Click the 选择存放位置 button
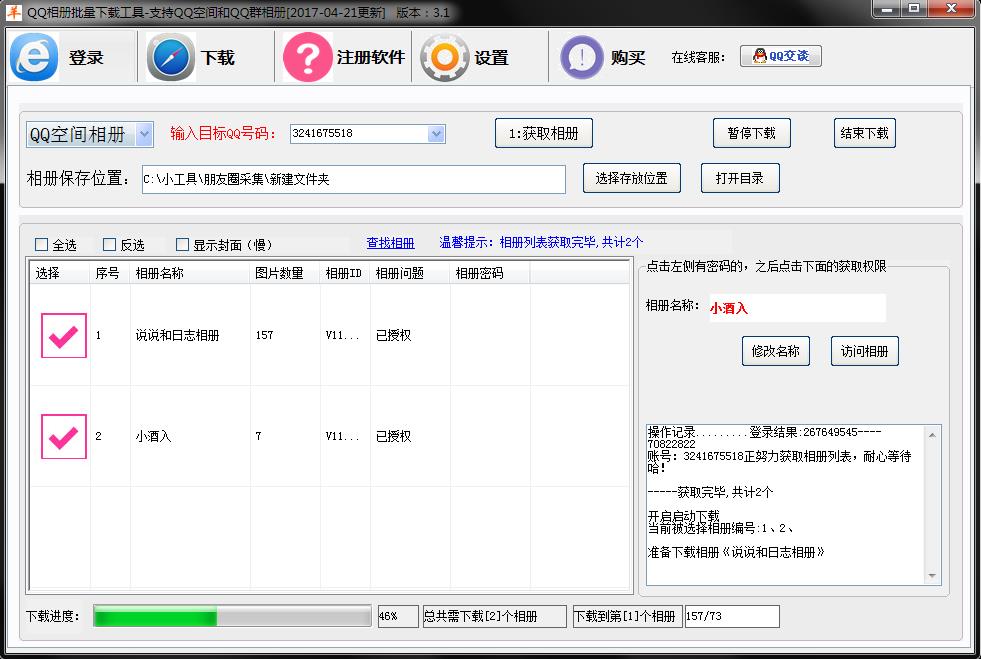Screen dimensions: 981x659 (x=631, y=178)
